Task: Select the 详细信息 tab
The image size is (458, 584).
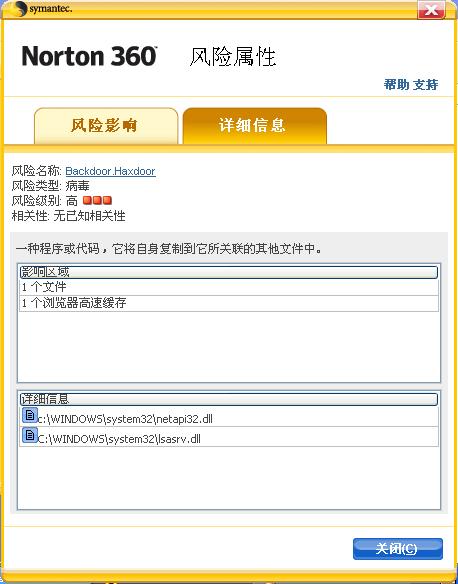Action: point(255,126)
